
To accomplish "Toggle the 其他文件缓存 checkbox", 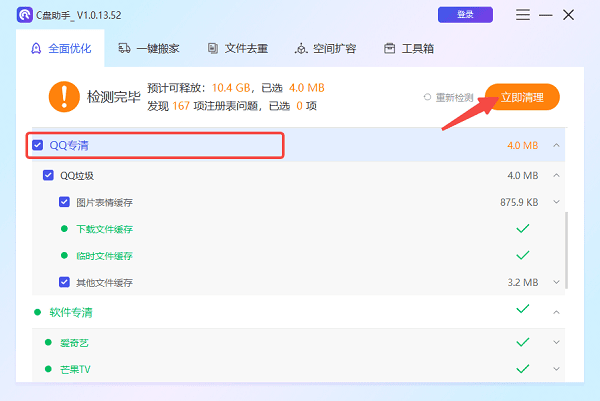I will (64, 282).
